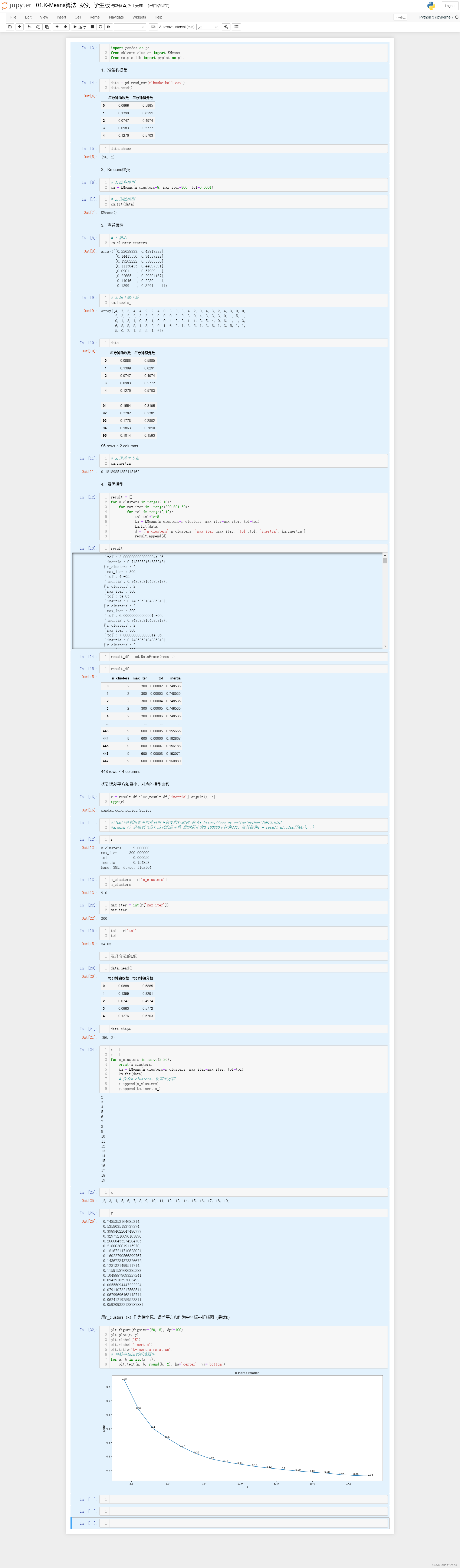This screenshot has height=1568, width=460.
Task: Click Python 3 (ipykernel) kernel indicator
Action: [x=436, y=17]
